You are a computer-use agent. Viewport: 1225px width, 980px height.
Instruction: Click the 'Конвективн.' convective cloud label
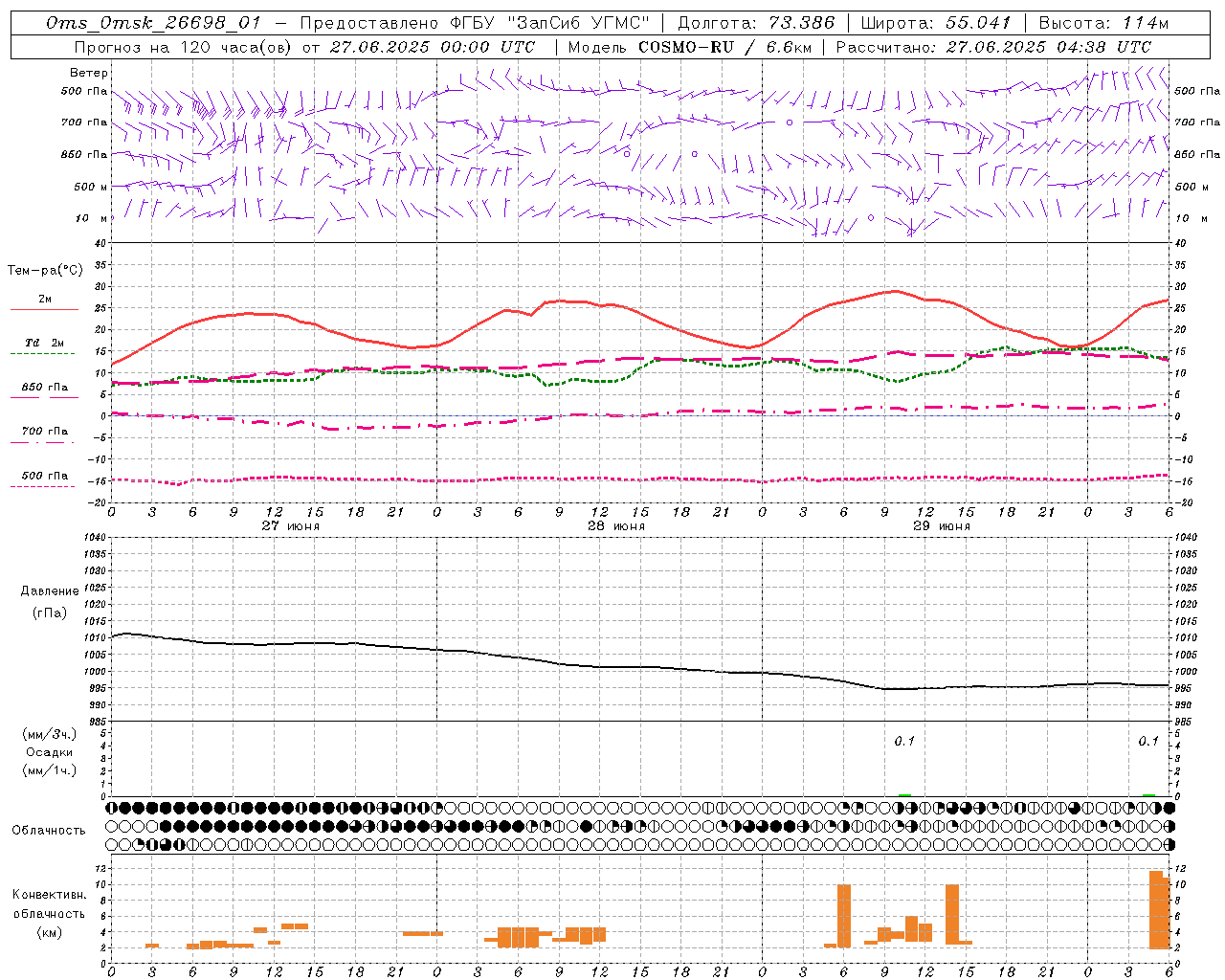point(50,895)
